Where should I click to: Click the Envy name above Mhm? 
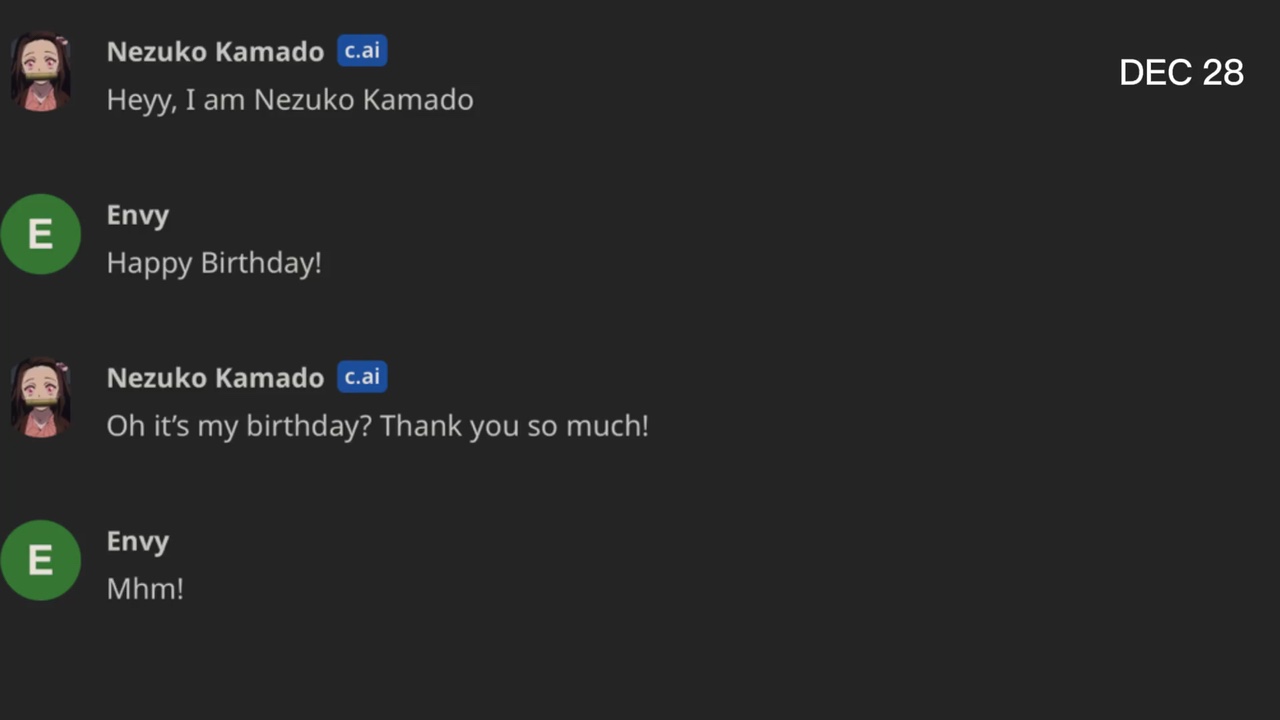click(137, 540)
